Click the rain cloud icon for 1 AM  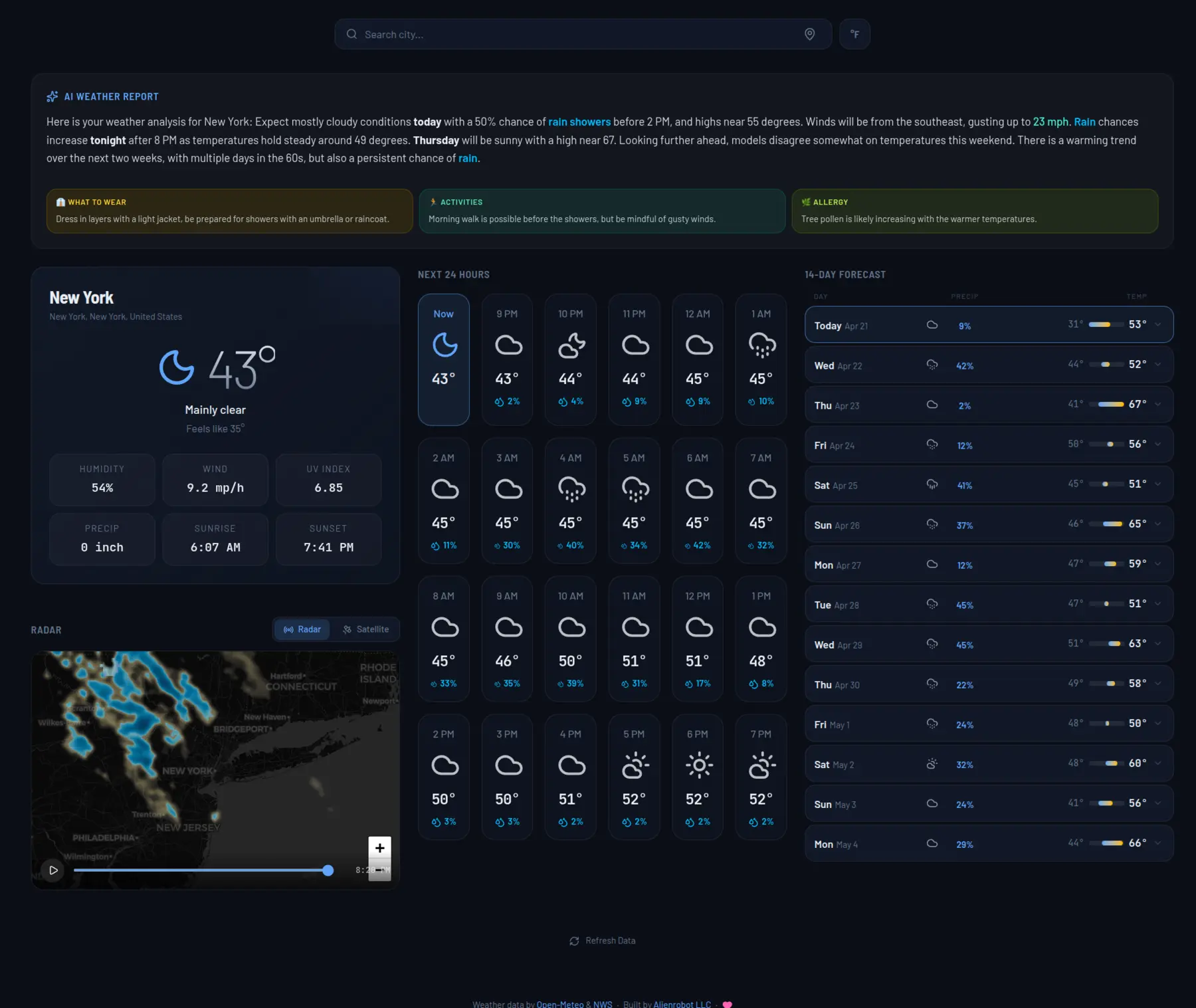pos(762,346)
